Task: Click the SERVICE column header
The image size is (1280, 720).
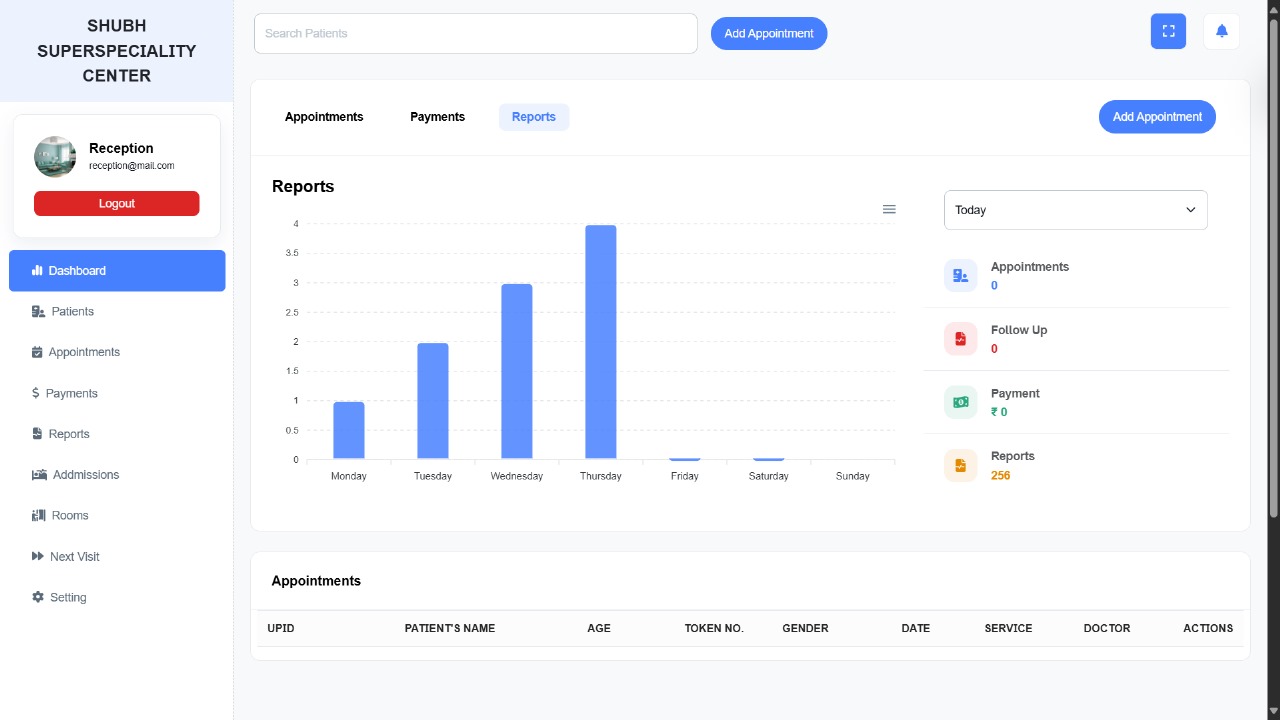Action: (1008, 628)
